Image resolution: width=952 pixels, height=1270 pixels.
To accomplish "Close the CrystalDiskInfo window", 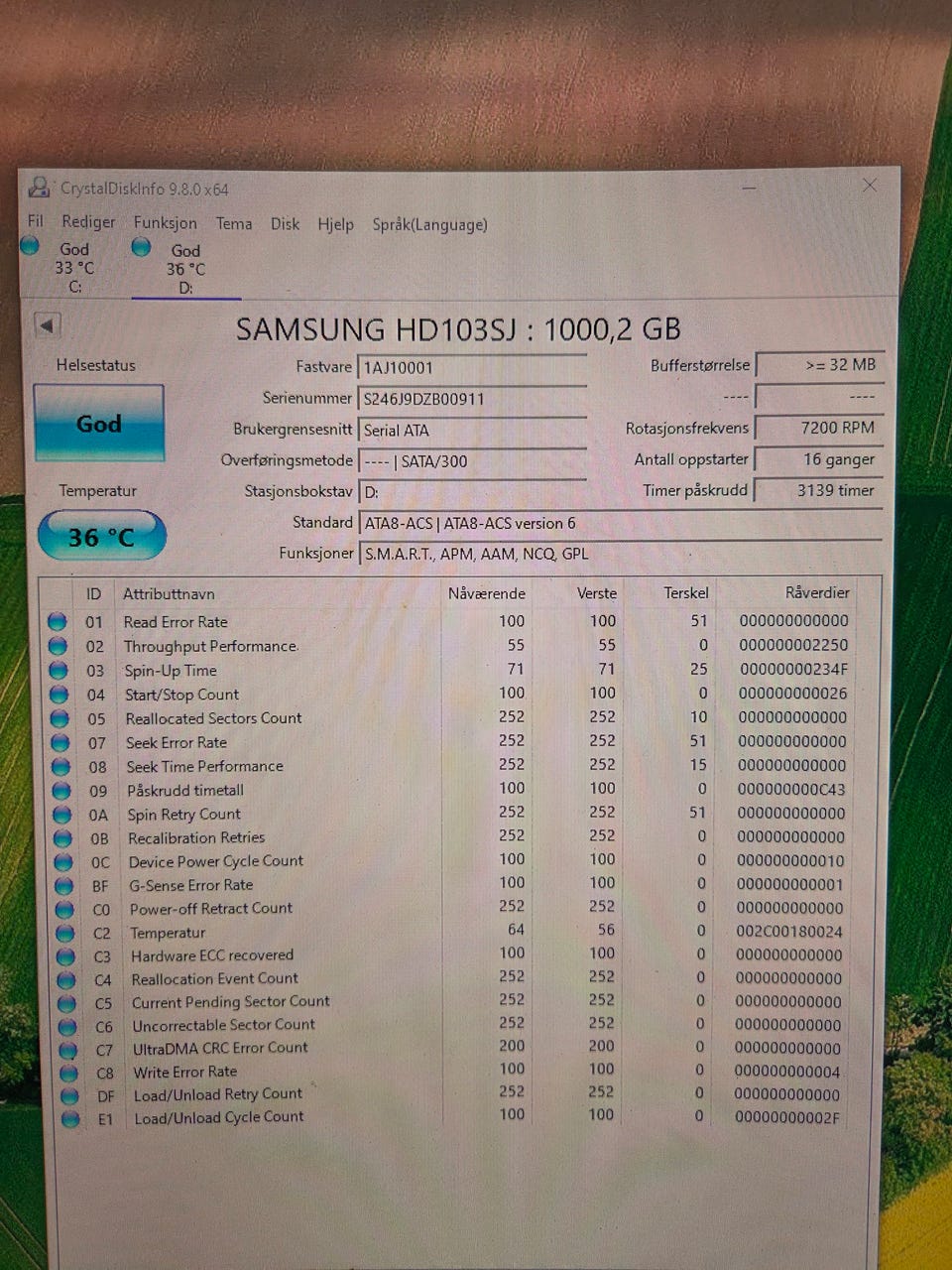I will click(870, 185).
